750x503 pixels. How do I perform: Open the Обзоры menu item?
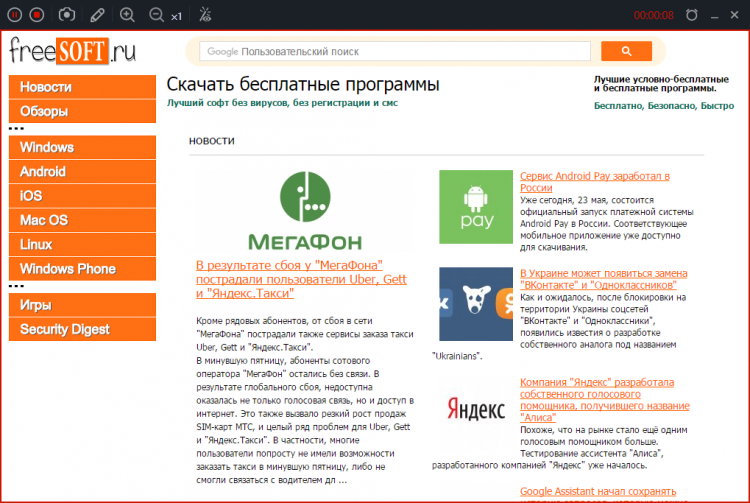click(82, 111)
